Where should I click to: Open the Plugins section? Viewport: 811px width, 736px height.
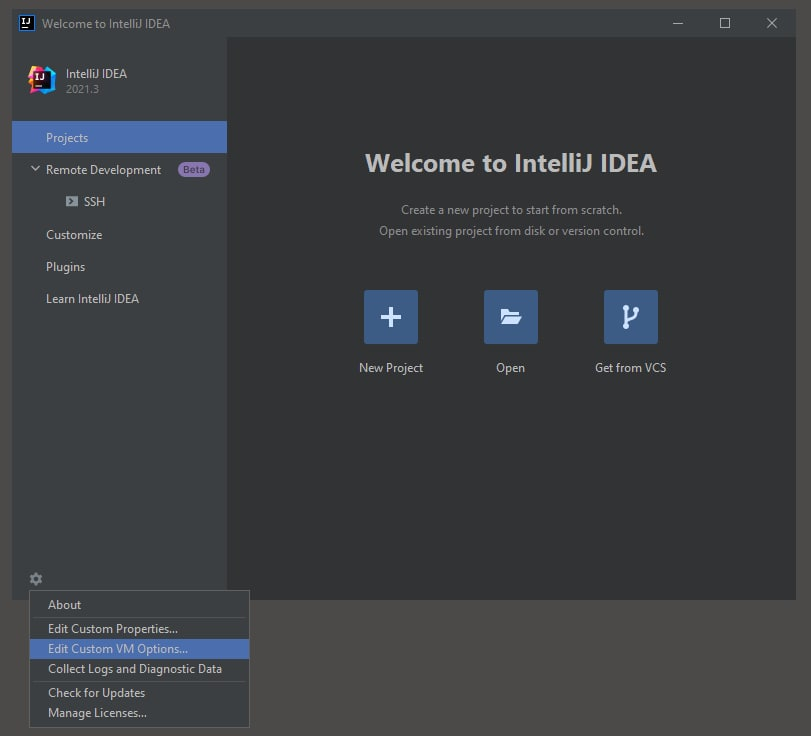coord(65,267)
